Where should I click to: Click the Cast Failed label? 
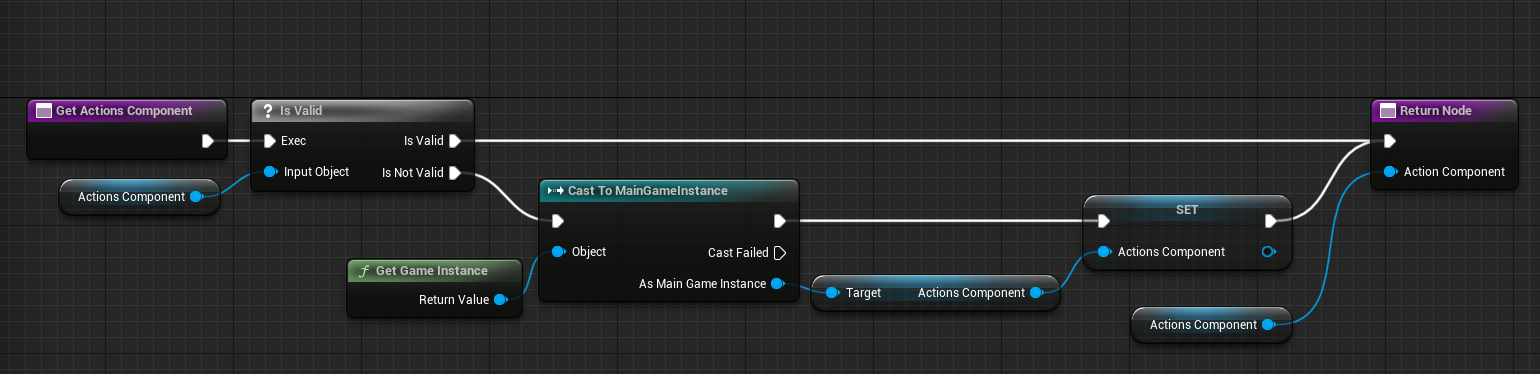(x=738, y=253)
